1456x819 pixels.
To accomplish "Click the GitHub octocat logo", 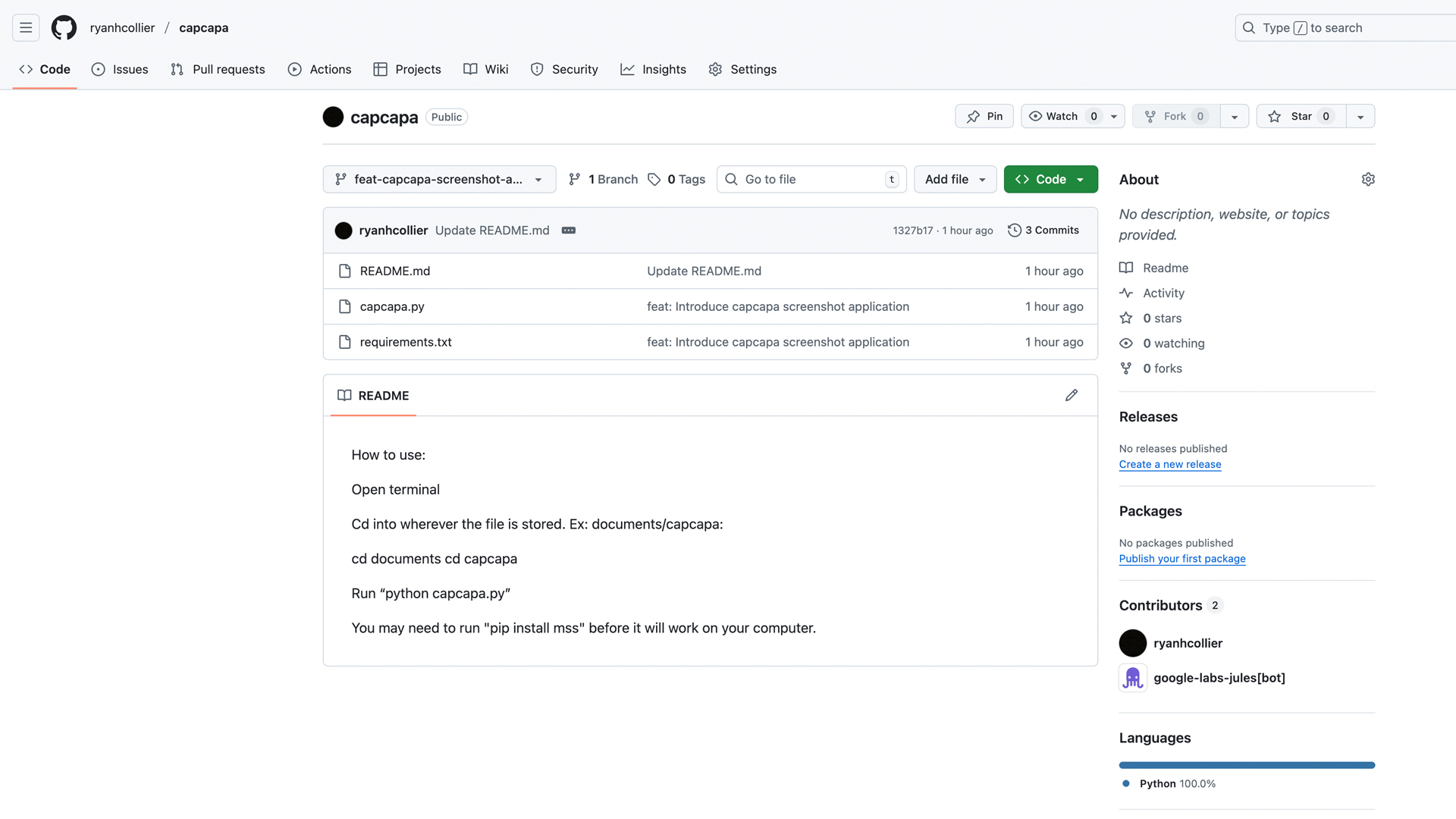I will (64, 28).
